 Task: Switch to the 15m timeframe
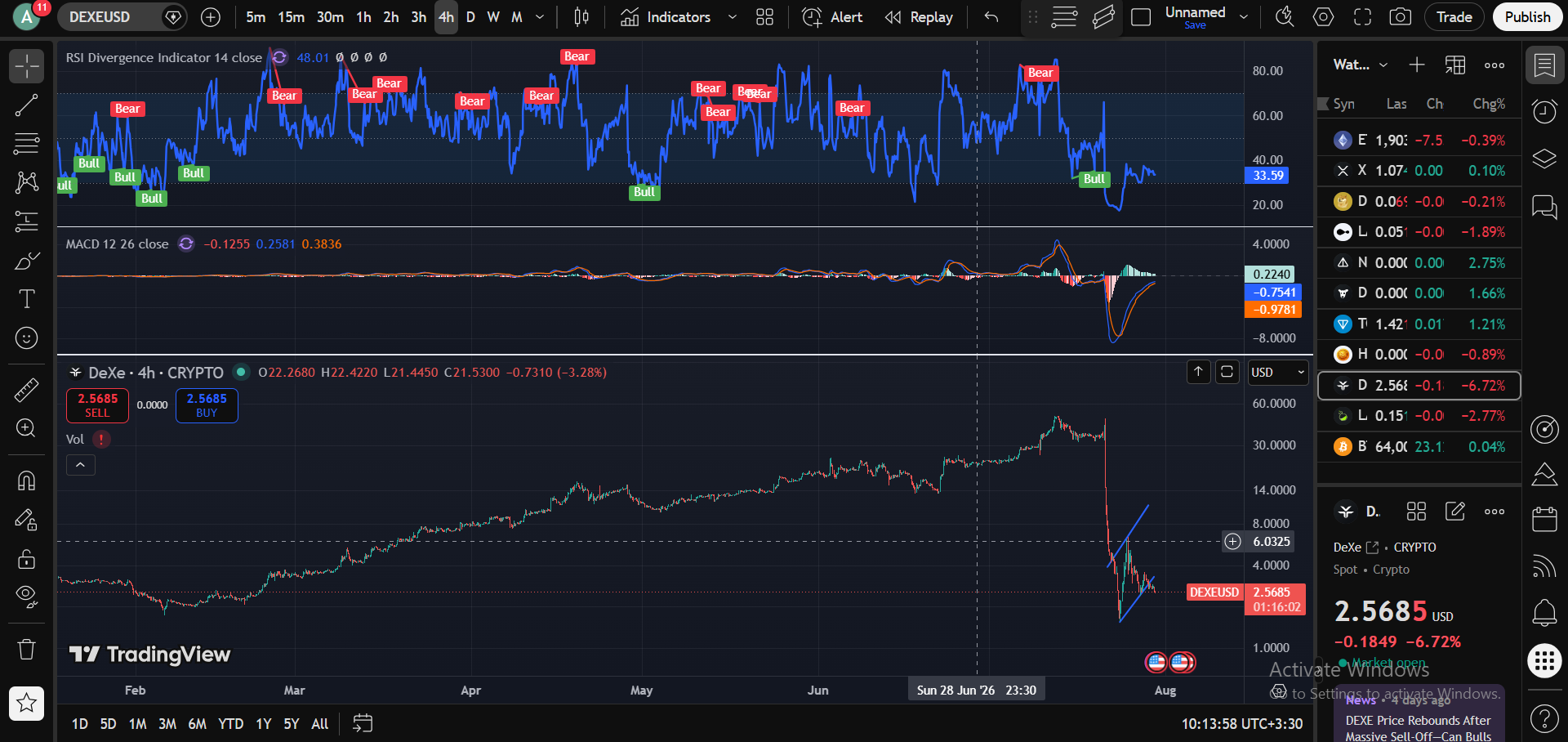coord(291,17)
